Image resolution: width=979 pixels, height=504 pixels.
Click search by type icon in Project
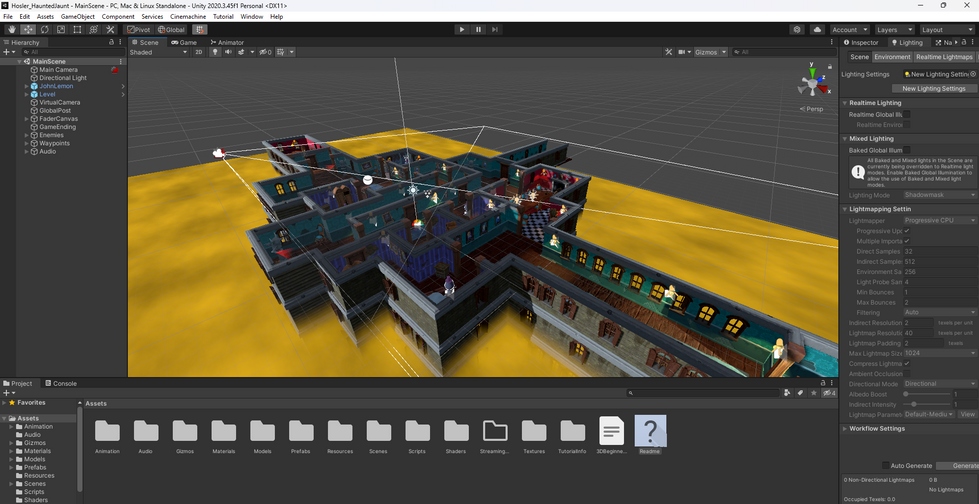pos(787,393)
